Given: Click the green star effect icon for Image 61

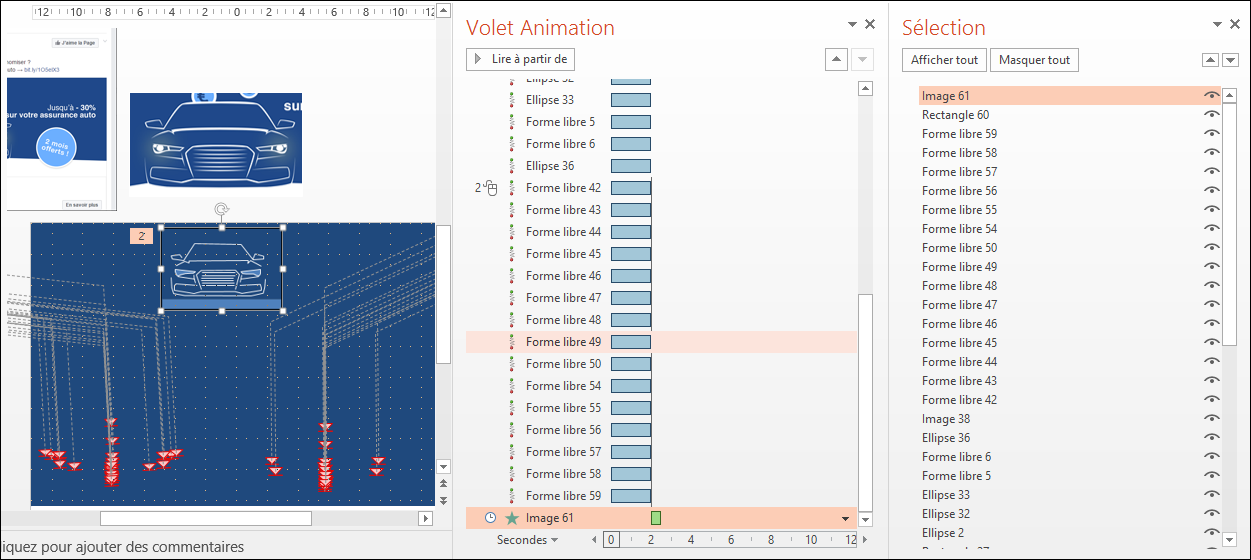Looking at the screenshot, I should point(512,518).
